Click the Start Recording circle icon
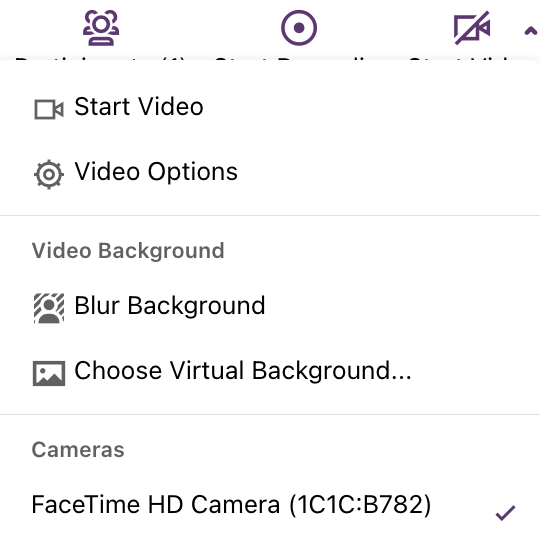Screen dimensions: 540x544 (x=299, y=28)
